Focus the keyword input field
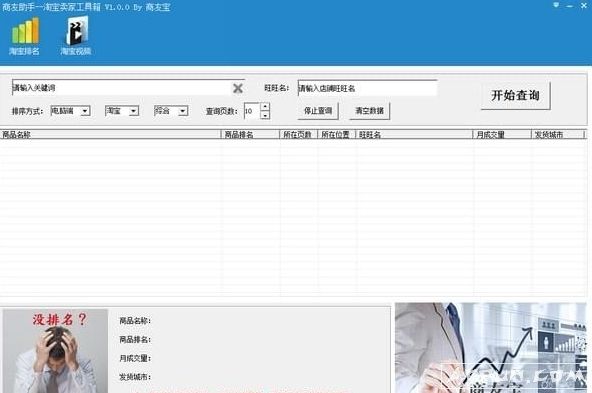 pos(122,88)
